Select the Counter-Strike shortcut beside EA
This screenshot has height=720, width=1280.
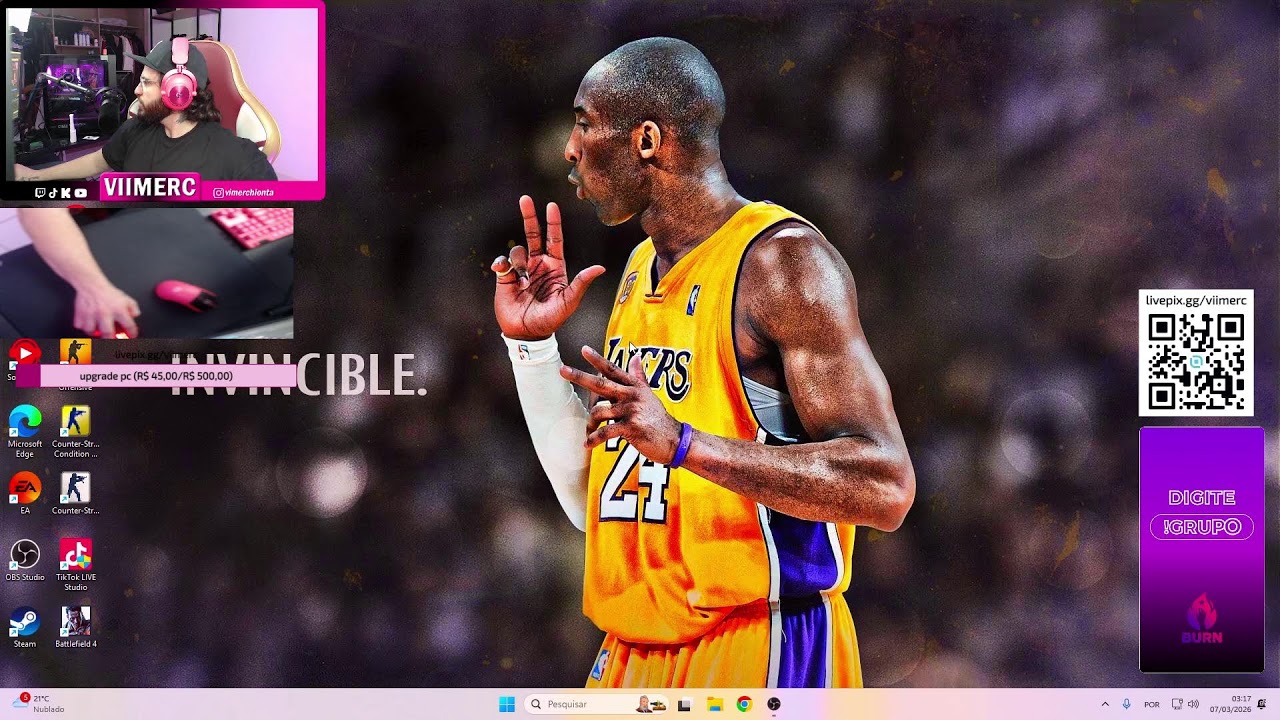tap(76, 493)
